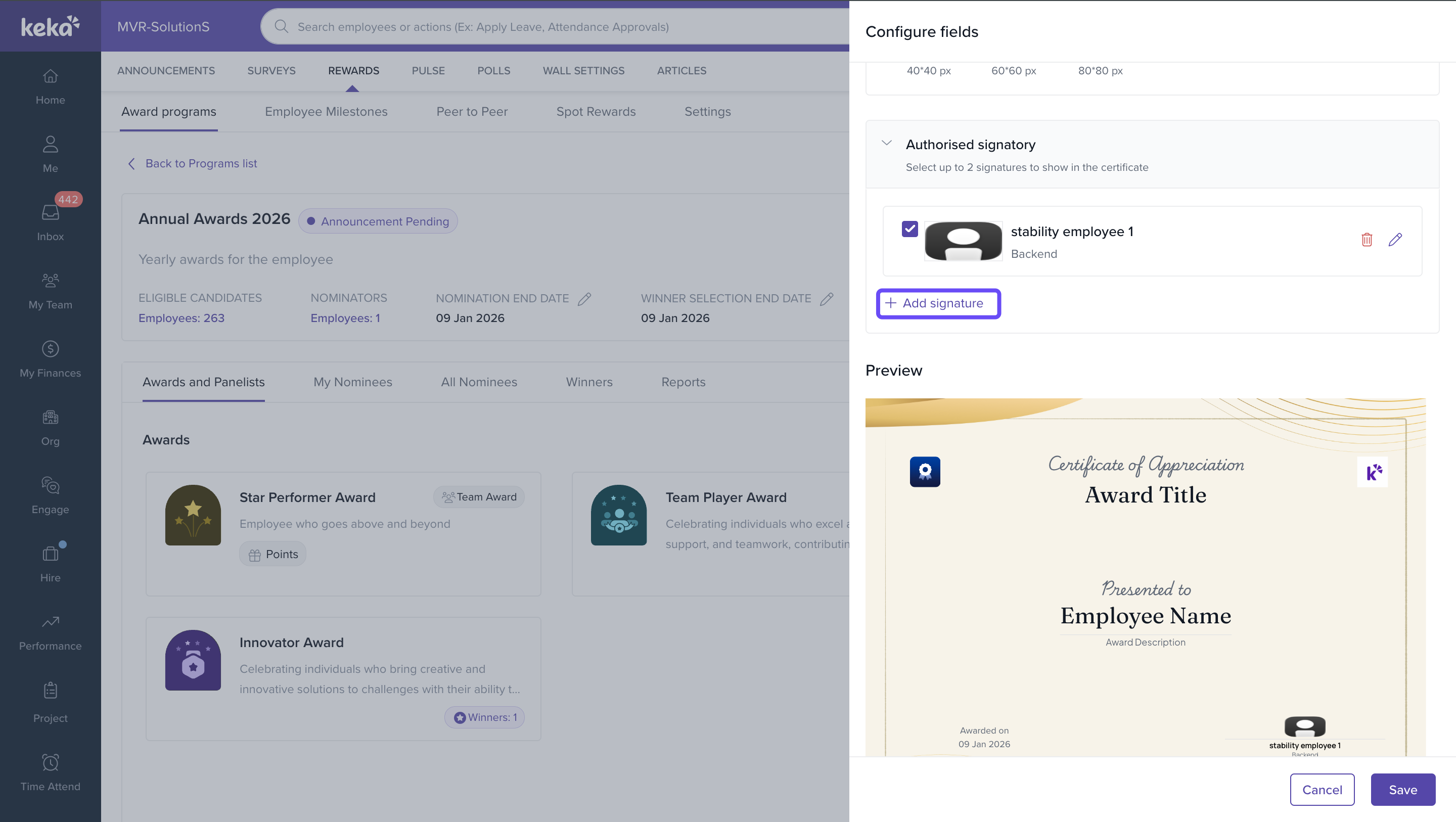The height and width of the screenshot is (822, 1456).
Task: Open the Engage module icon
Action: [x=51, y=486]
